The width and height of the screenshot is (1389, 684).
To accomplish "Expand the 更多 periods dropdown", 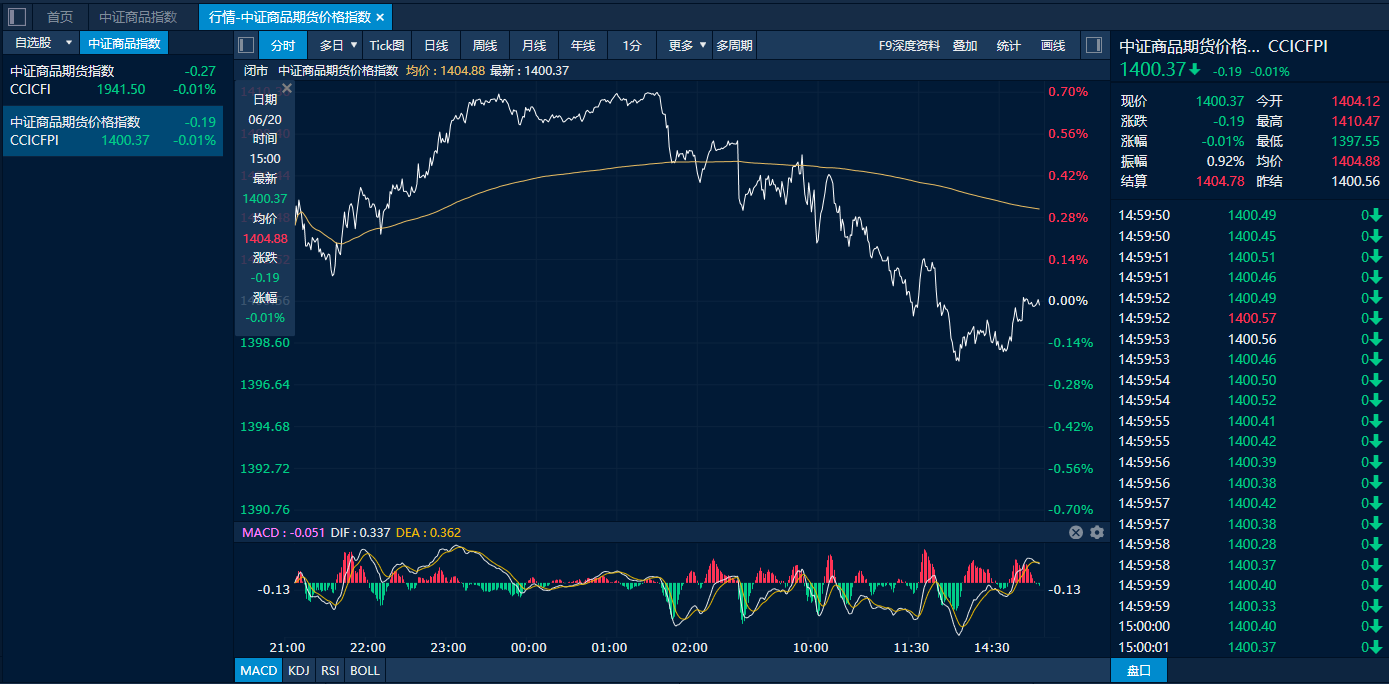I will [703, 45].
